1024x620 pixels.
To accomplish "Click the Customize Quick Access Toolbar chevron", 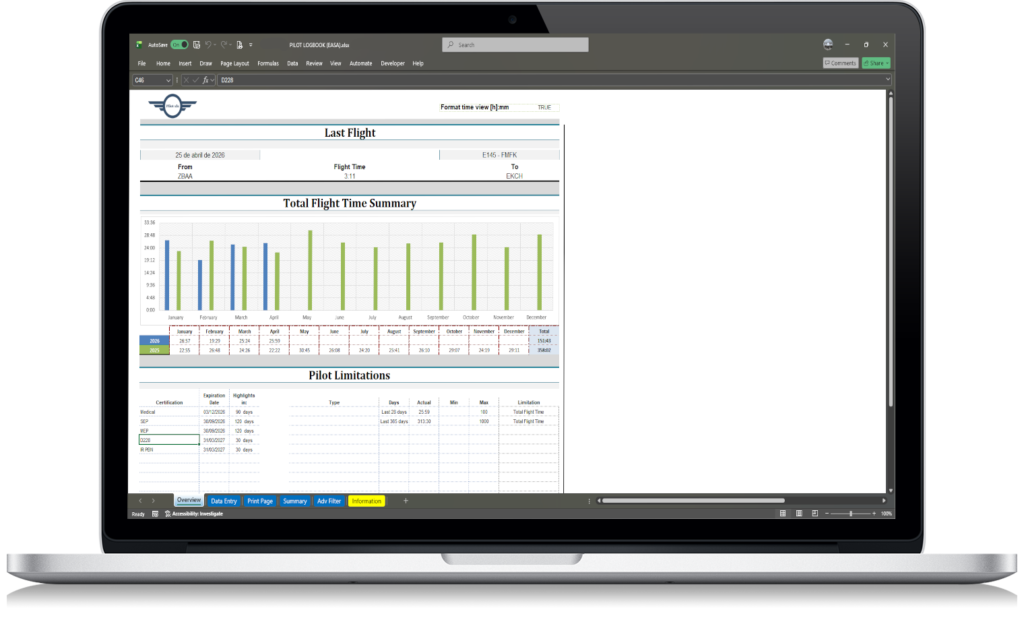I will click(x=250, y=44).
